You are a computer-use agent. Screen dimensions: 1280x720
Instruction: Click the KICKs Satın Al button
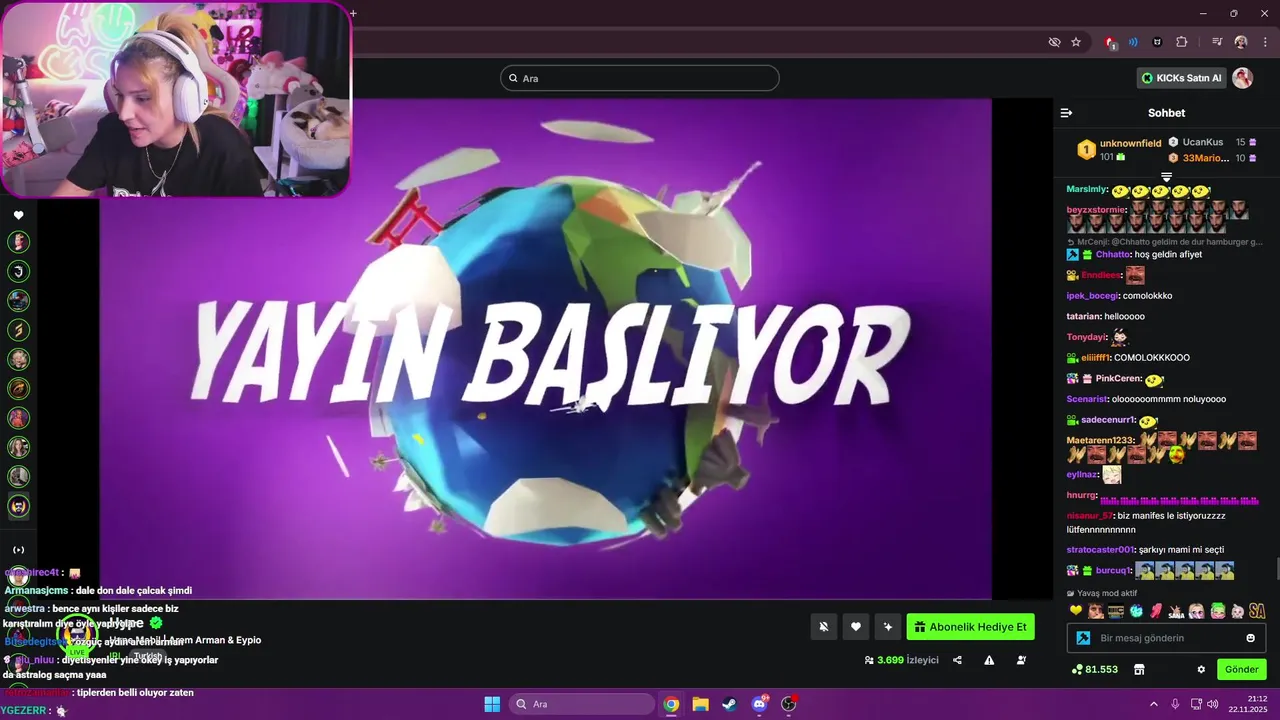coord(1181,78)
